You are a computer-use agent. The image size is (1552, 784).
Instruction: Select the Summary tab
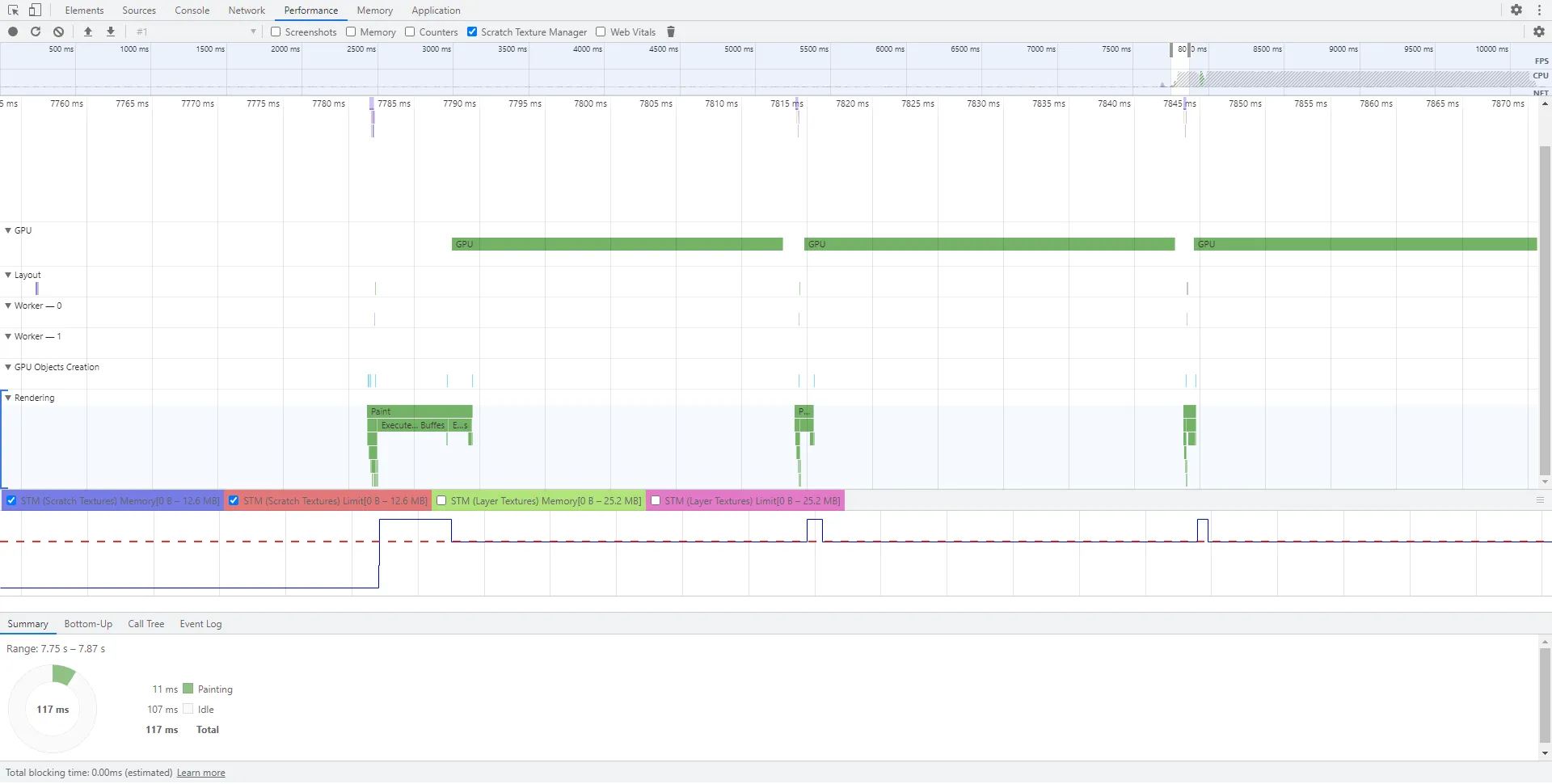click(28, 624)
